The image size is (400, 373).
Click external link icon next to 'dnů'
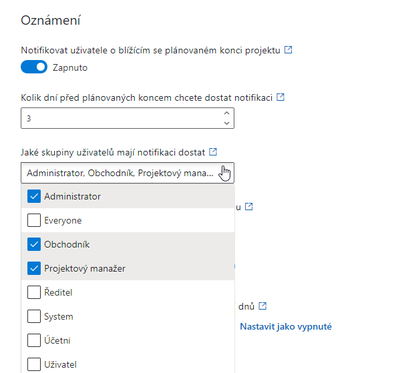pyautogui.click(x=263, y=306)
